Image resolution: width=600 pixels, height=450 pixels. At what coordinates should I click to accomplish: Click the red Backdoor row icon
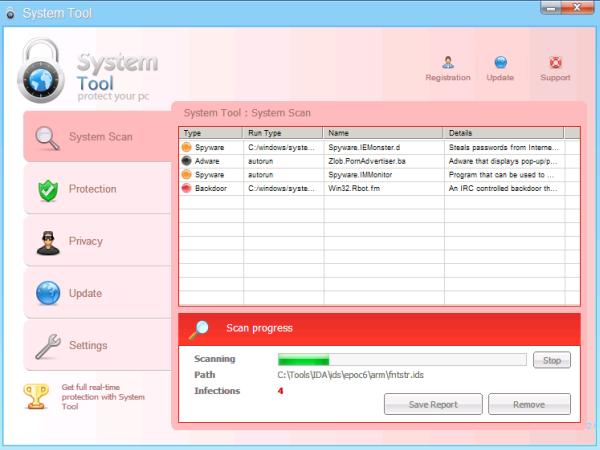pos(186,188)
